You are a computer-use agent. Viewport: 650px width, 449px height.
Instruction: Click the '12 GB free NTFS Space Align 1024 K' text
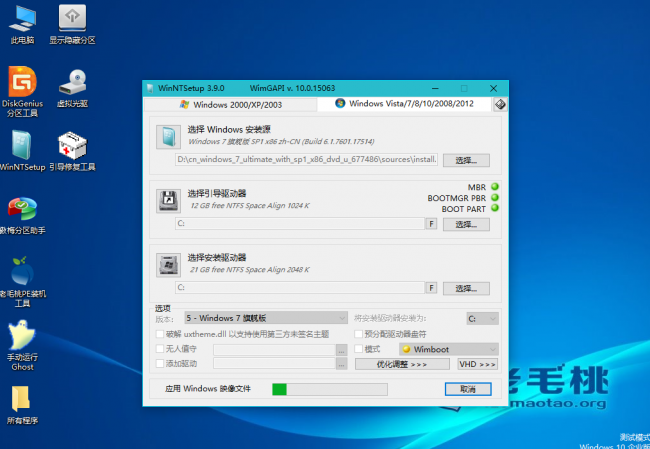pyautogui.click(x=250, y=205)
